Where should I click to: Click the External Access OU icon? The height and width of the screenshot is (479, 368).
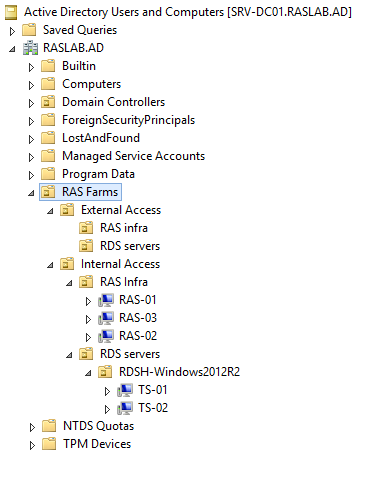coord(67,210)
